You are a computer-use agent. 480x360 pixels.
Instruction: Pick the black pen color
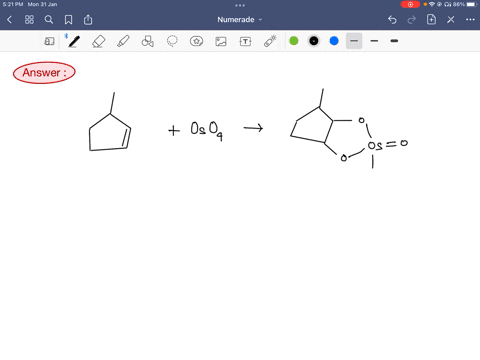pyautogui.click(x=314, y=41)
